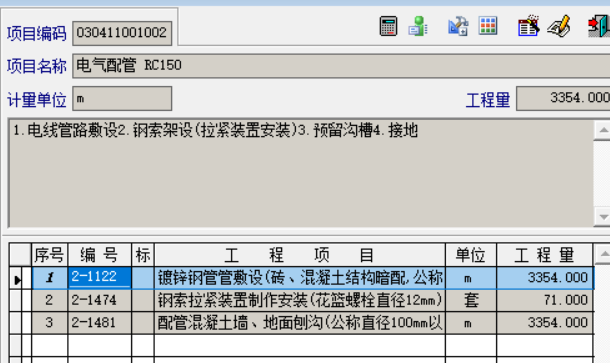Click description box scrollbar up arrow
This screenshot has height=363, width=610.
coord(603,130)
